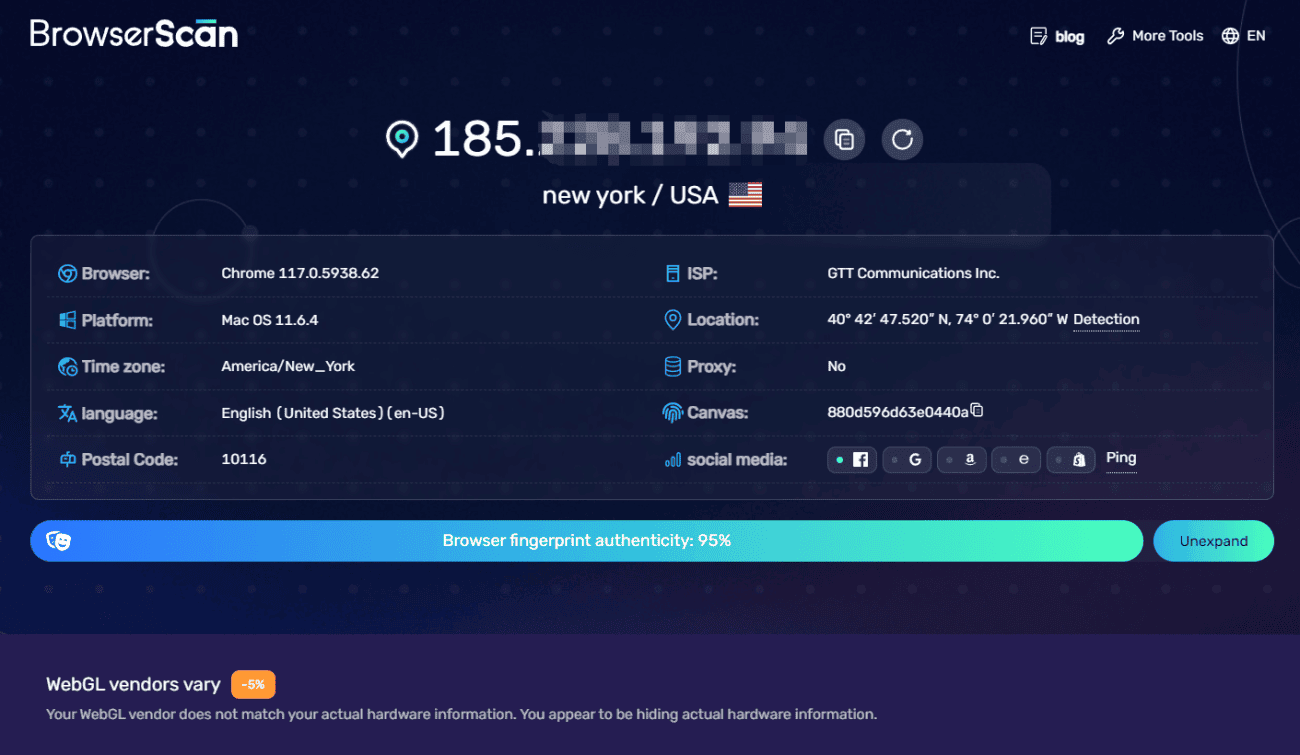This screenshot has width=1300, height=755.
Task: Click the partially hidden IP address
Action: (620, 139)
